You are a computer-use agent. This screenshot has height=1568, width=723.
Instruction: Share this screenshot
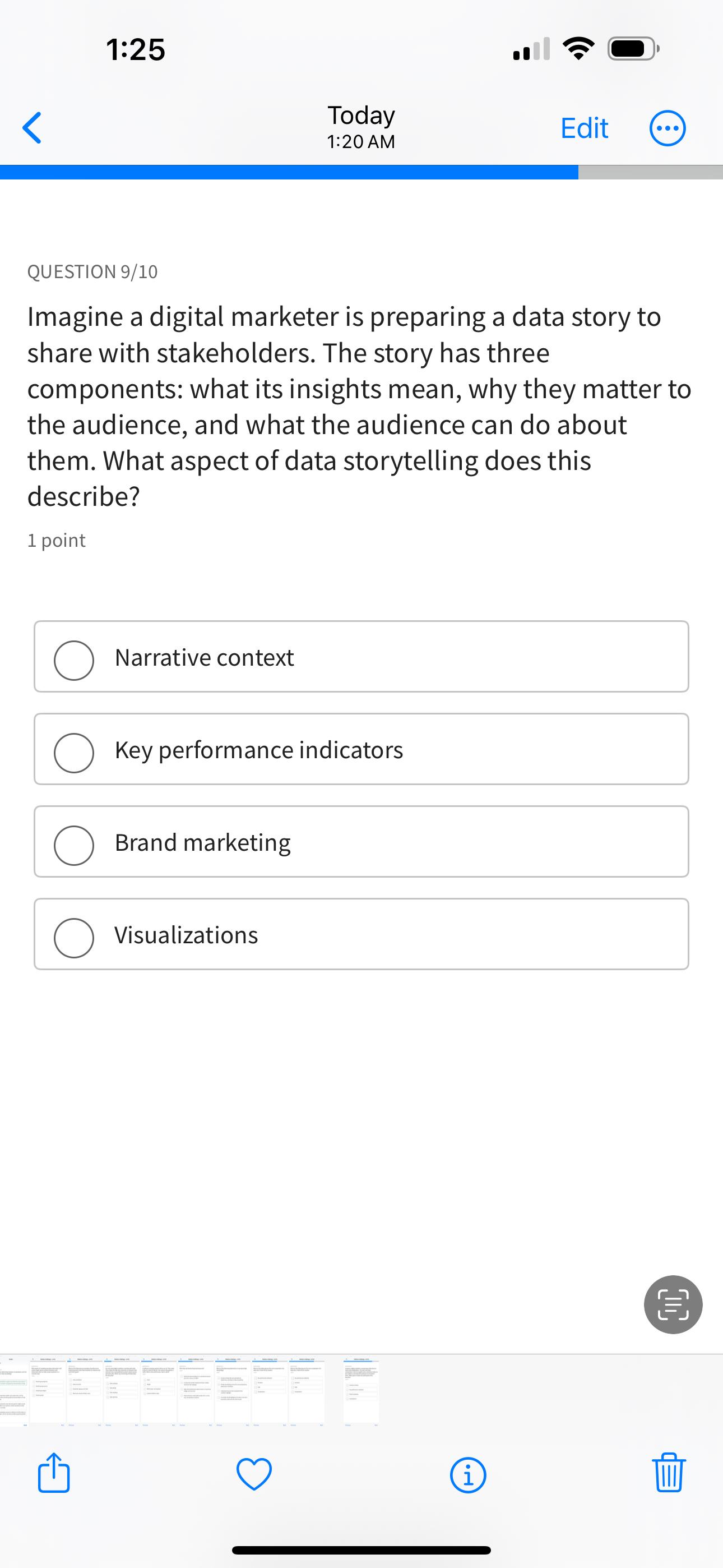click(x=54, y=1474)
